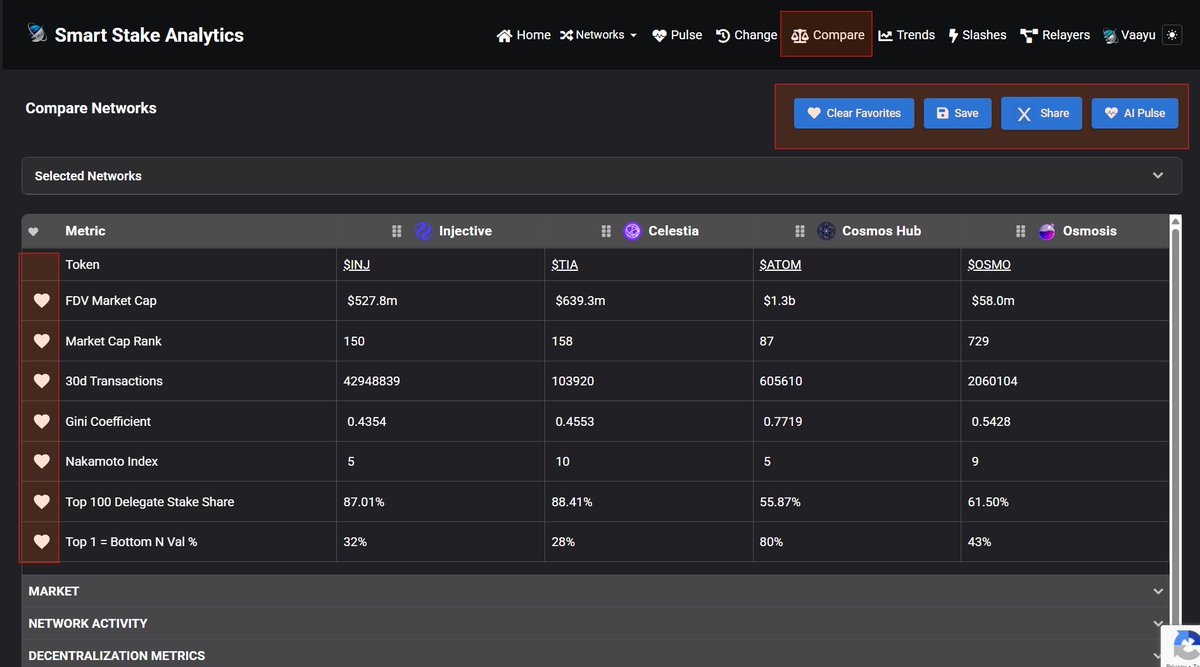
Task: Click Cosmos Hub FDV value $1.3b
Action: (779, 301)
